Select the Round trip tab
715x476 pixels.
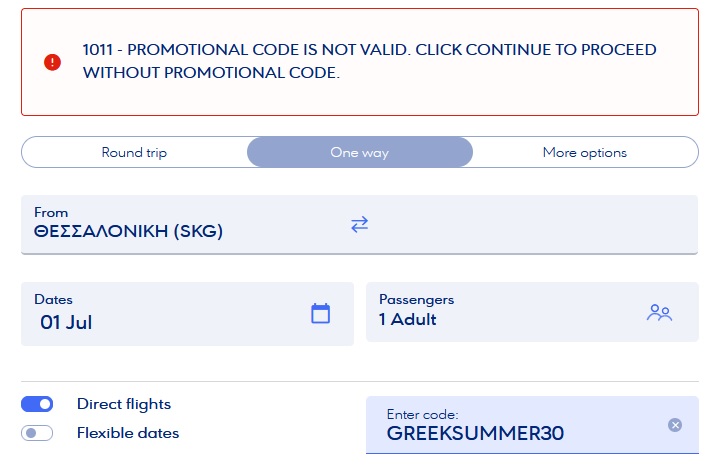[x=134, y=152]
